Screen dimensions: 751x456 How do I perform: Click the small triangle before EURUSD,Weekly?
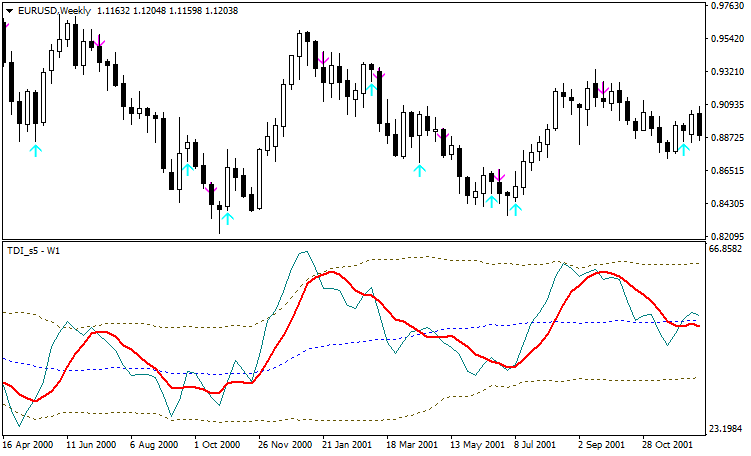[9, 11]
